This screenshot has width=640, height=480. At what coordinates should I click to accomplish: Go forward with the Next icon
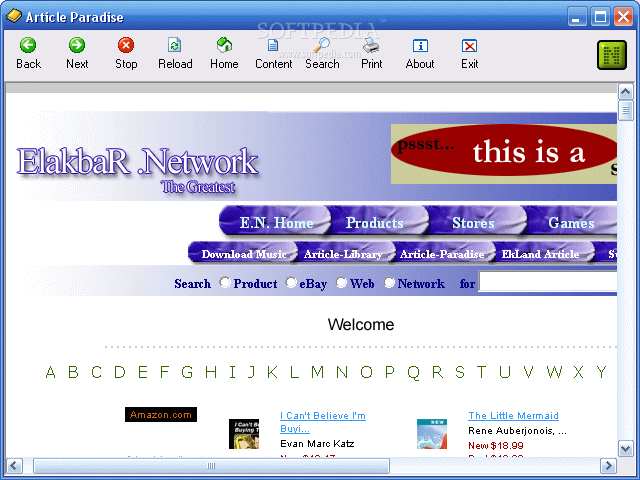[x=77, y=45]
